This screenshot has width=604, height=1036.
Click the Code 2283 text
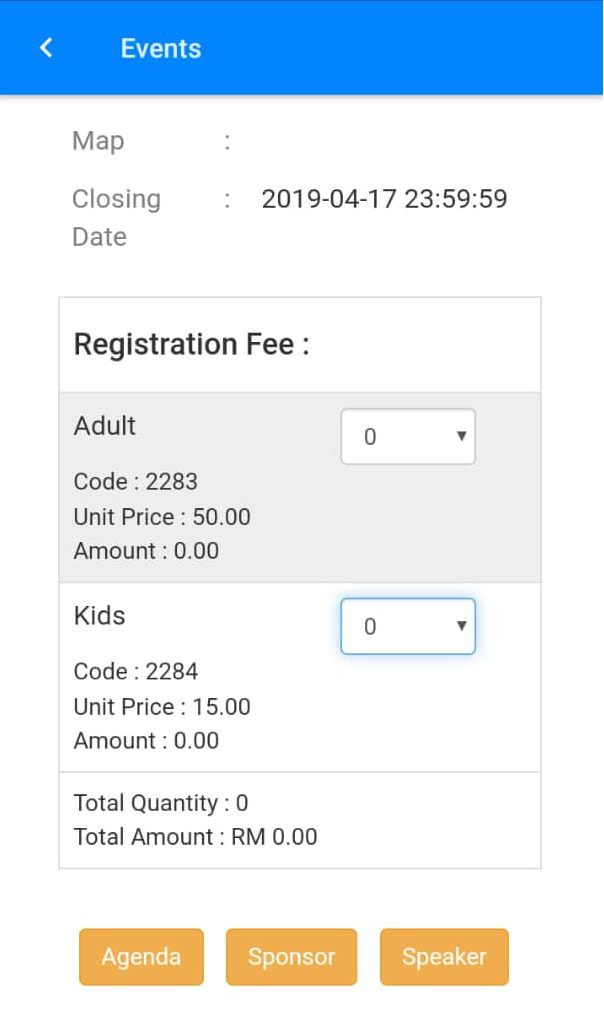pyautogui.click(x=135, y=482)
